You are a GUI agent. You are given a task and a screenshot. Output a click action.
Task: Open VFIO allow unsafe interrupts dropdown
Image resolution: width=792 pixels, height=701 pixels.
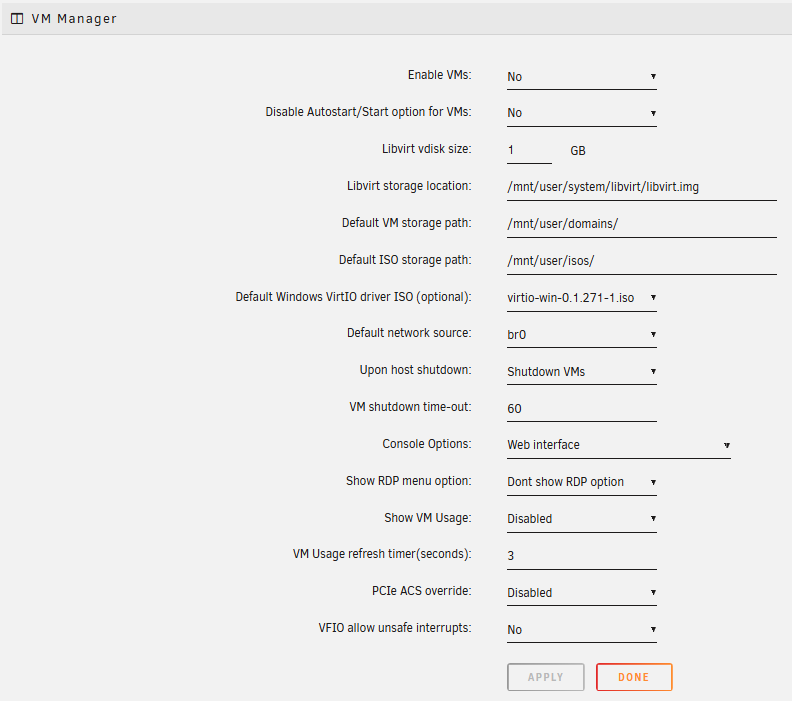coord(581,630)
